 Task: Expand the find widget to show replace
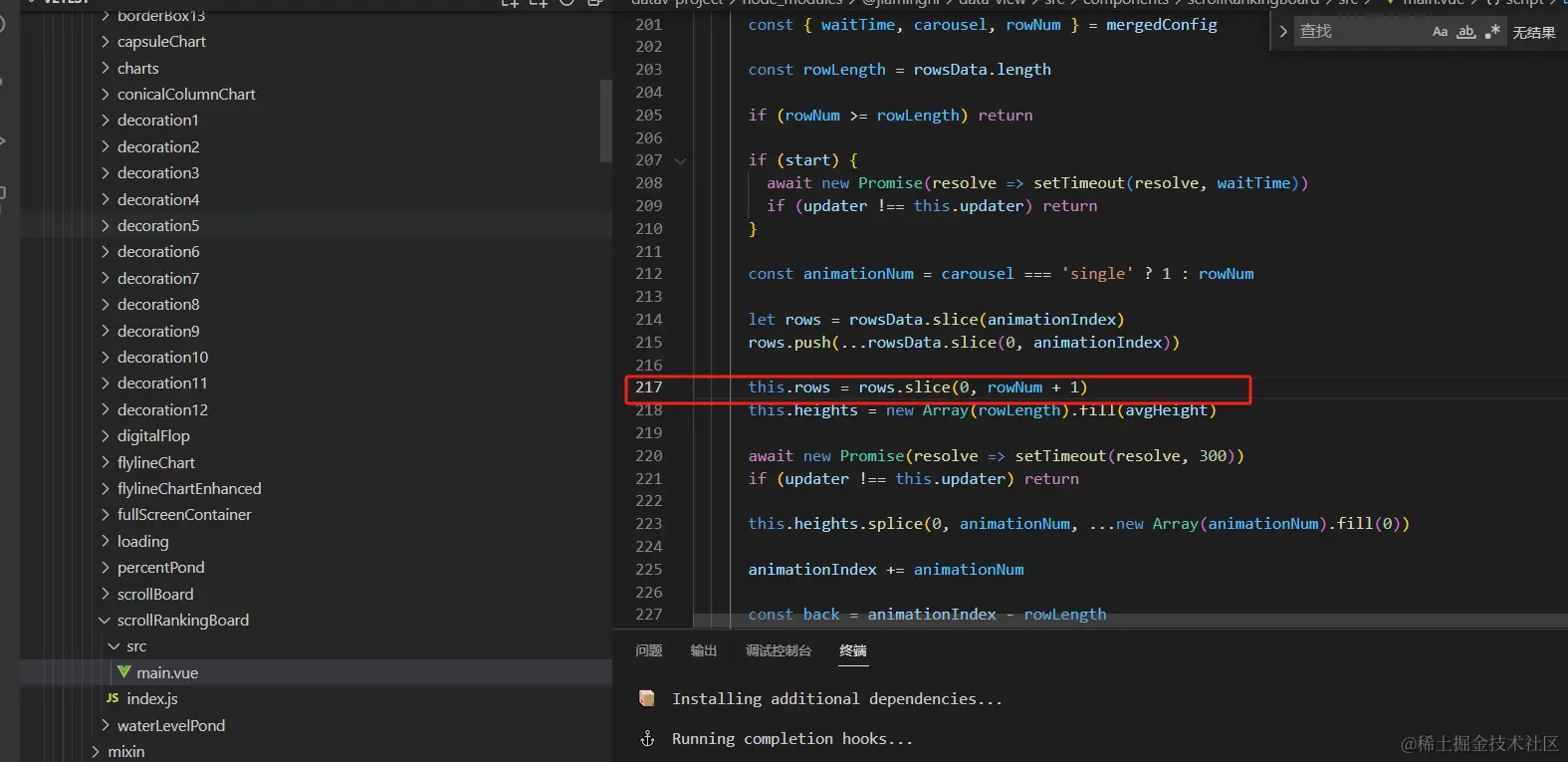[1283, 32]
